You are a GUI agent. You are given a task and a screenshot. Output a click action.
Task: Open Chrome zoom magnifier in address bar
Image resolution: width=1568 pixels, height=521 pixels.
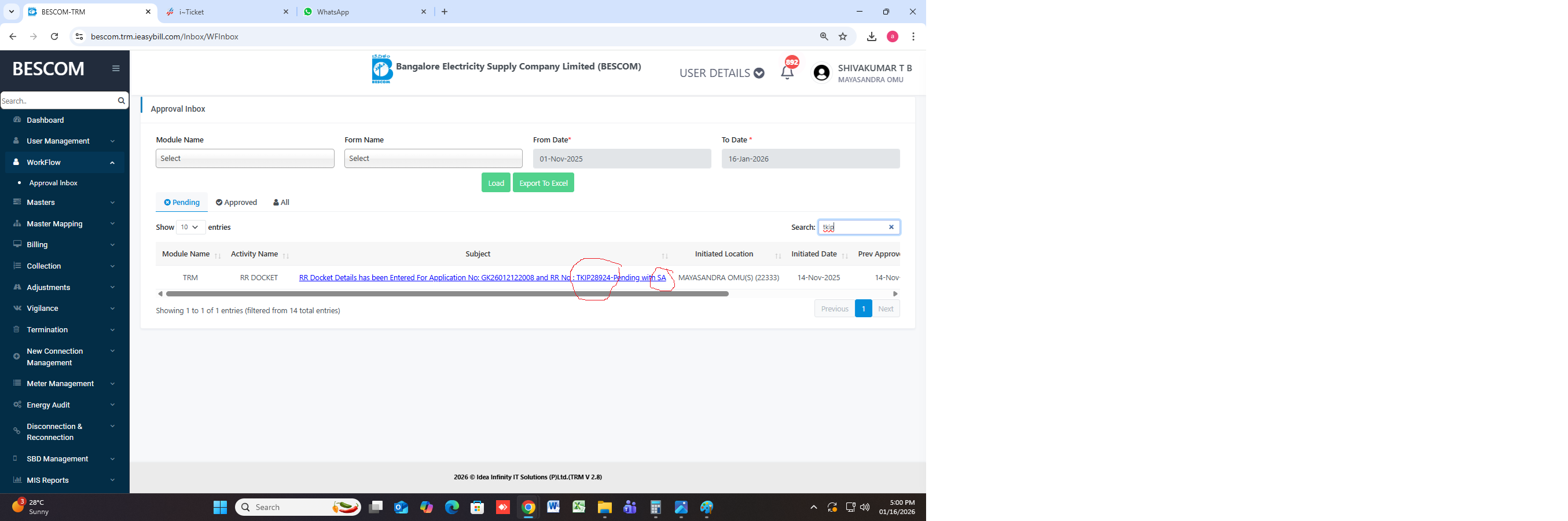824,36
